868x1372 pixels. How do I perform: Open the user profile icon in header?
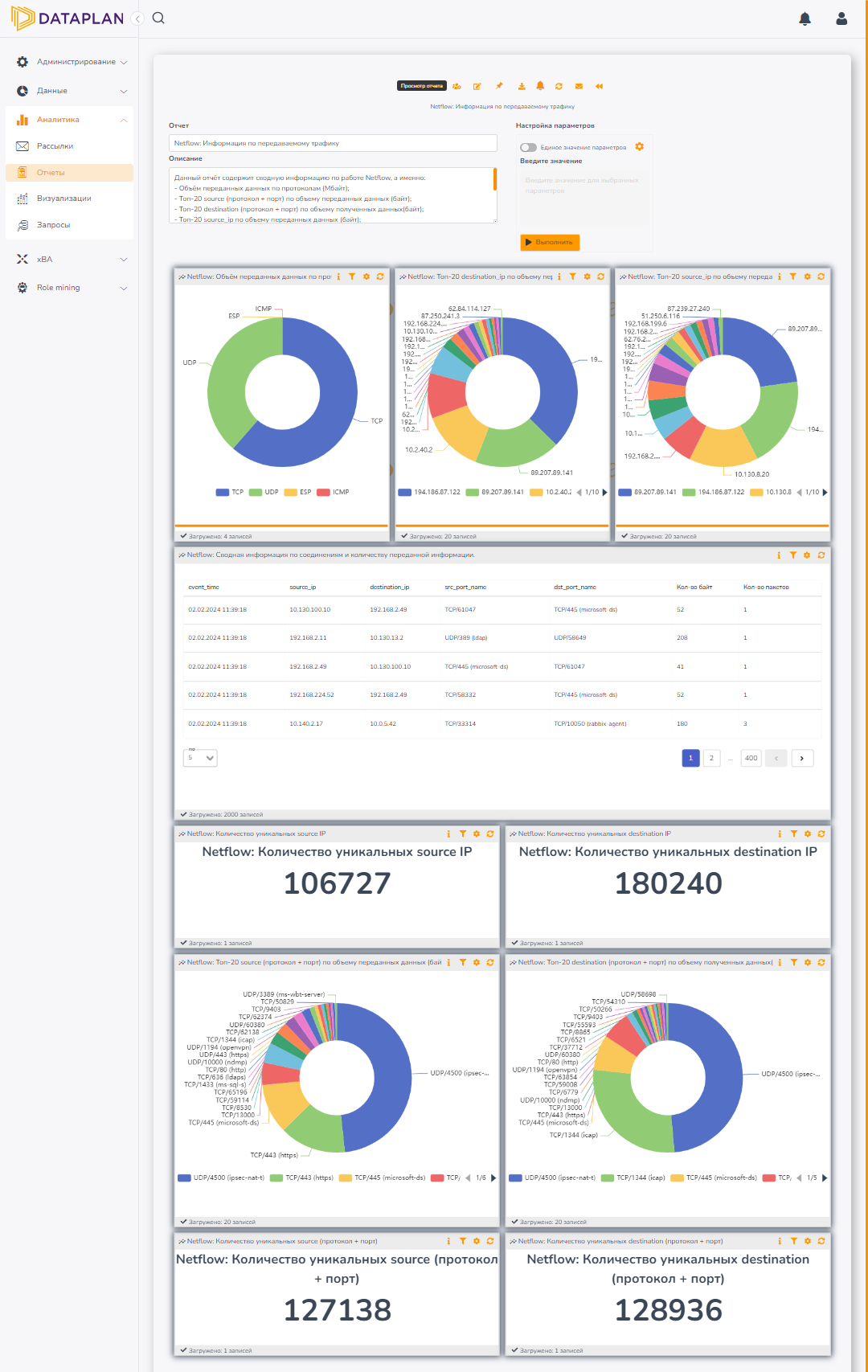(x=841, y=18)
